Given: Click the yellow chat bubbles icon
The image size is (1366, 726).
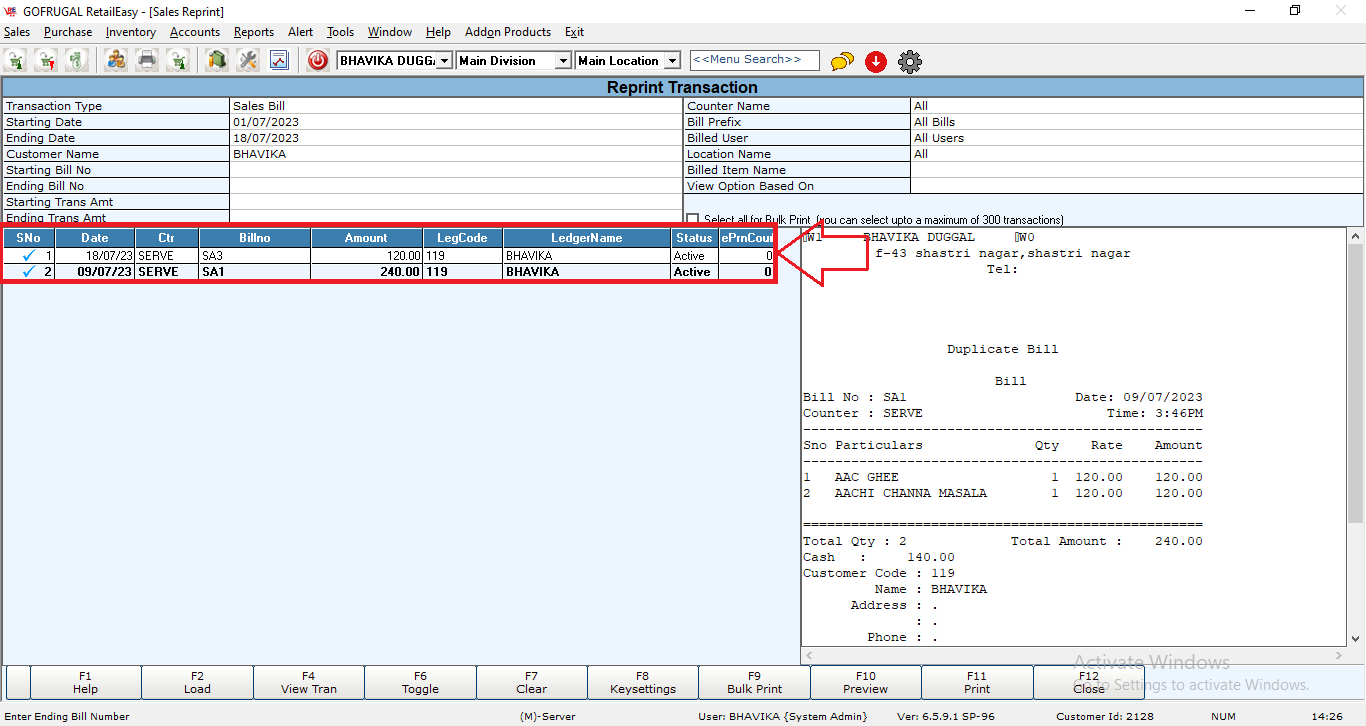Looking at the screenshot, I should coord(842,61).
